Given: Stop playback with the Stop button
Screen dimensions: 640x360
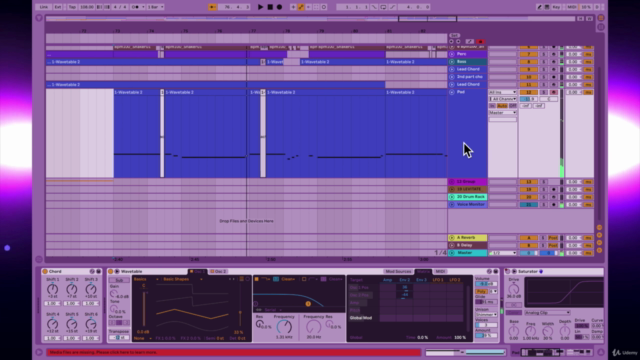Looking at the screenshot, I should point(270,7).
